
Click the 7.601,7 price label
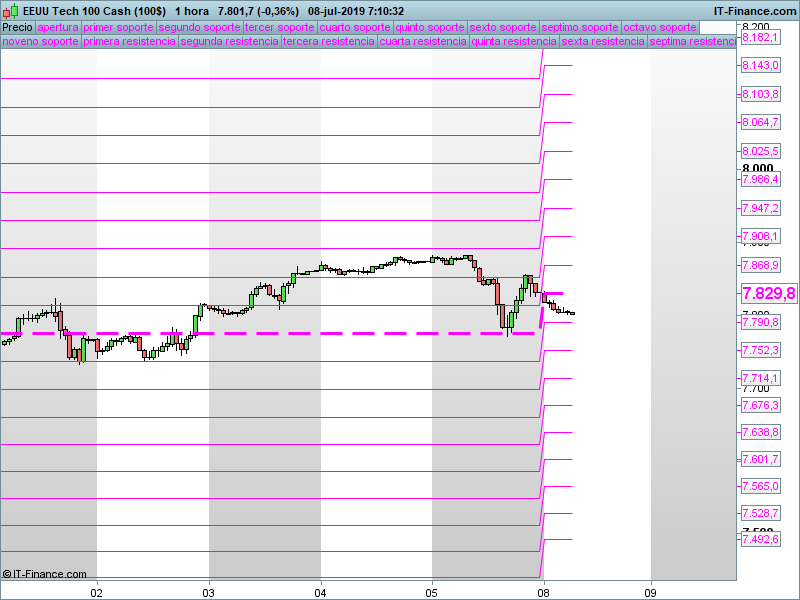click(x=760, y=459)
